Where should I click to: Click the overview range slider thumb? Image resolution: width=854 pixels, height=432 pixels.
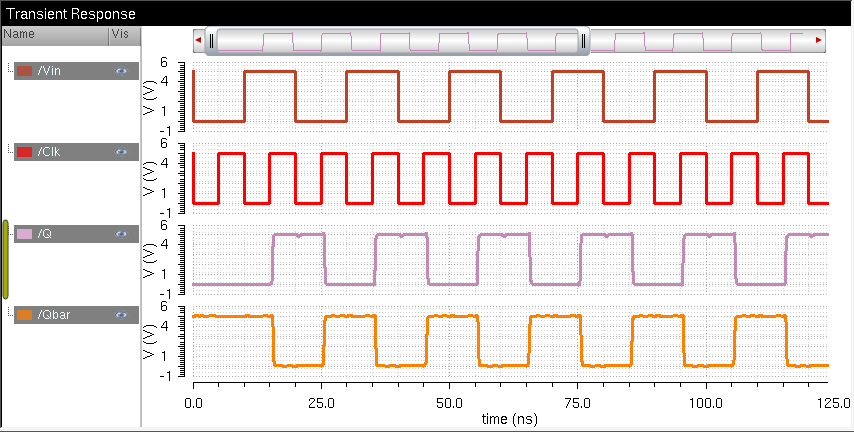tap(397, 41)
